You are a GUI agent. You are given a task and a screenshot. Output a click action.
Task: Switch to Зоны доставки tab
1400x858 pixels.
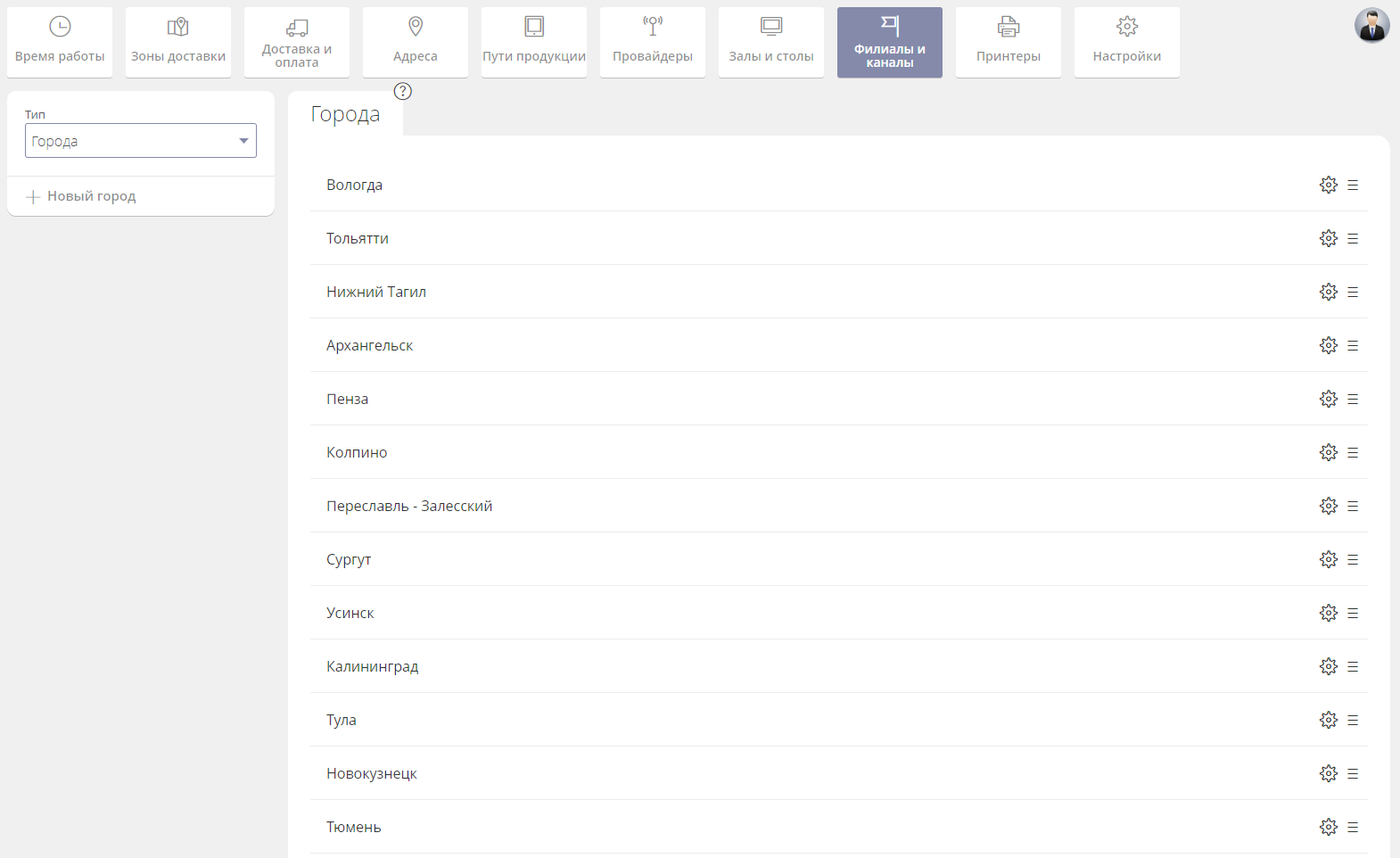[x=178, y=42]
